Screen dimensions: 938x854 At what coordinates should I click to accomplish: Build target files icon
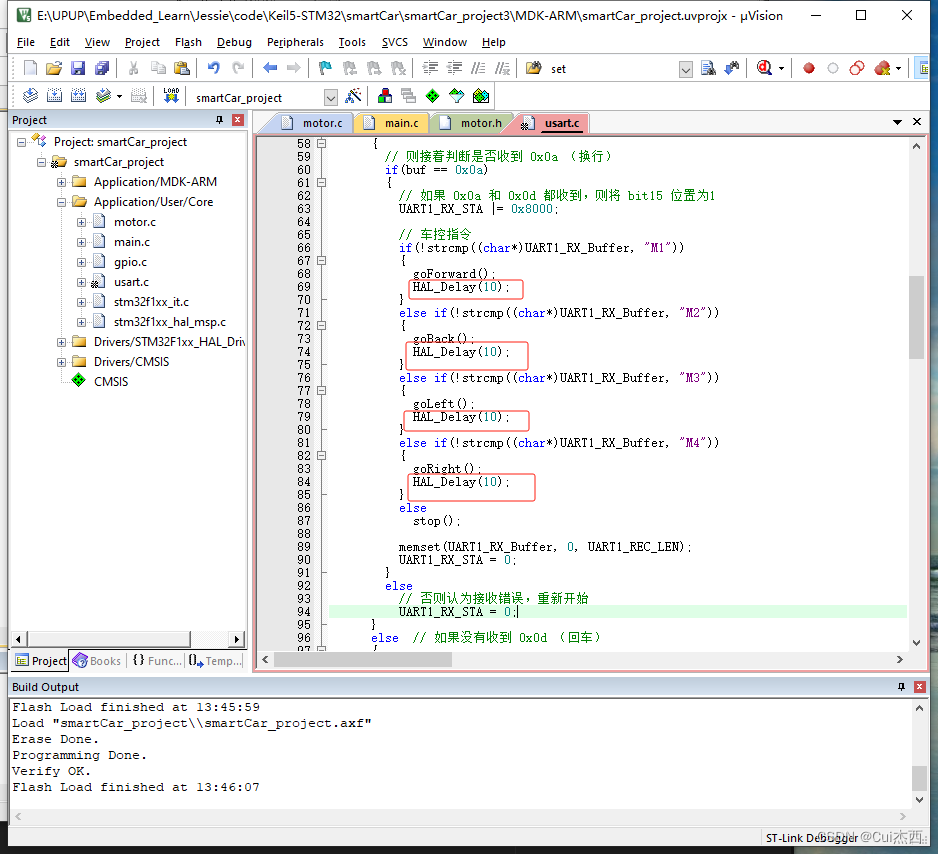tap(54, 96)
